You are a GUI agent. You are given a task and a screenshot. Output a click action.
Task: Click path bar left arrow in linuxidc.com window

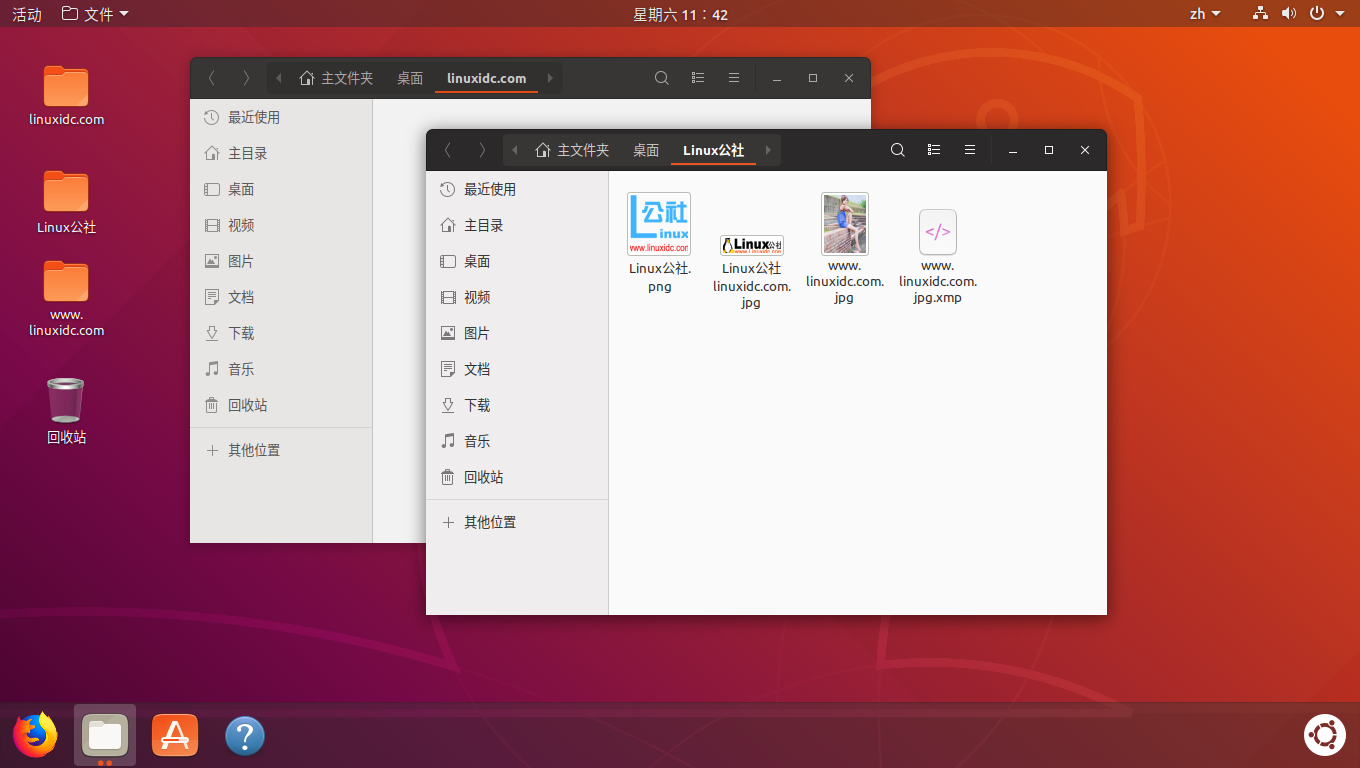(278, 78)
